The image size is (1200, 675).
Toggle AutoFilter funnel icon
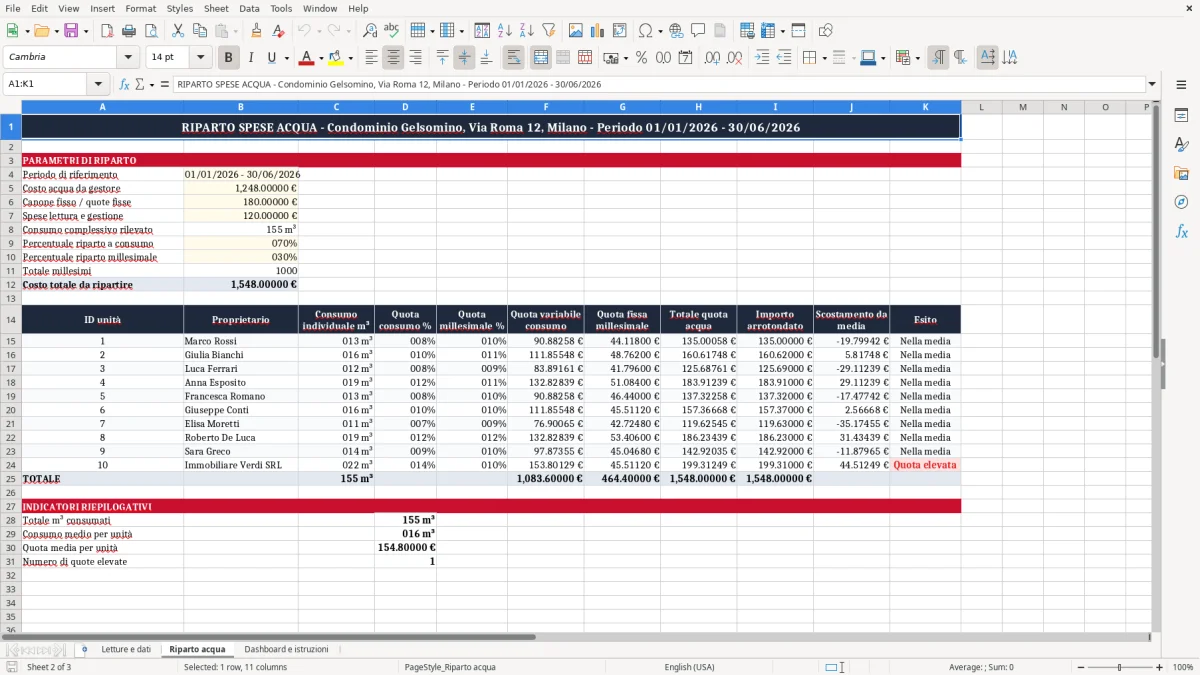(548, 31)
